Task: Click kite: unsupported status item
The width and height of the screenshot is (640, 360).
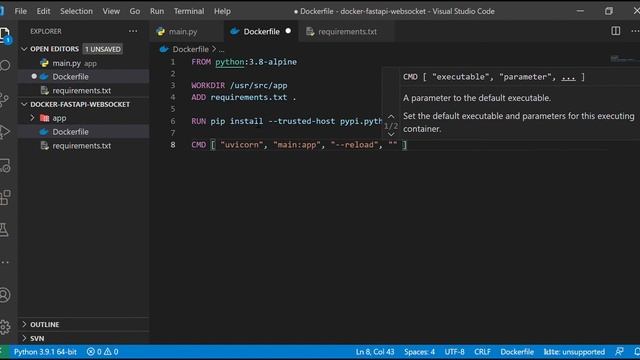Action: pos(574,351)
